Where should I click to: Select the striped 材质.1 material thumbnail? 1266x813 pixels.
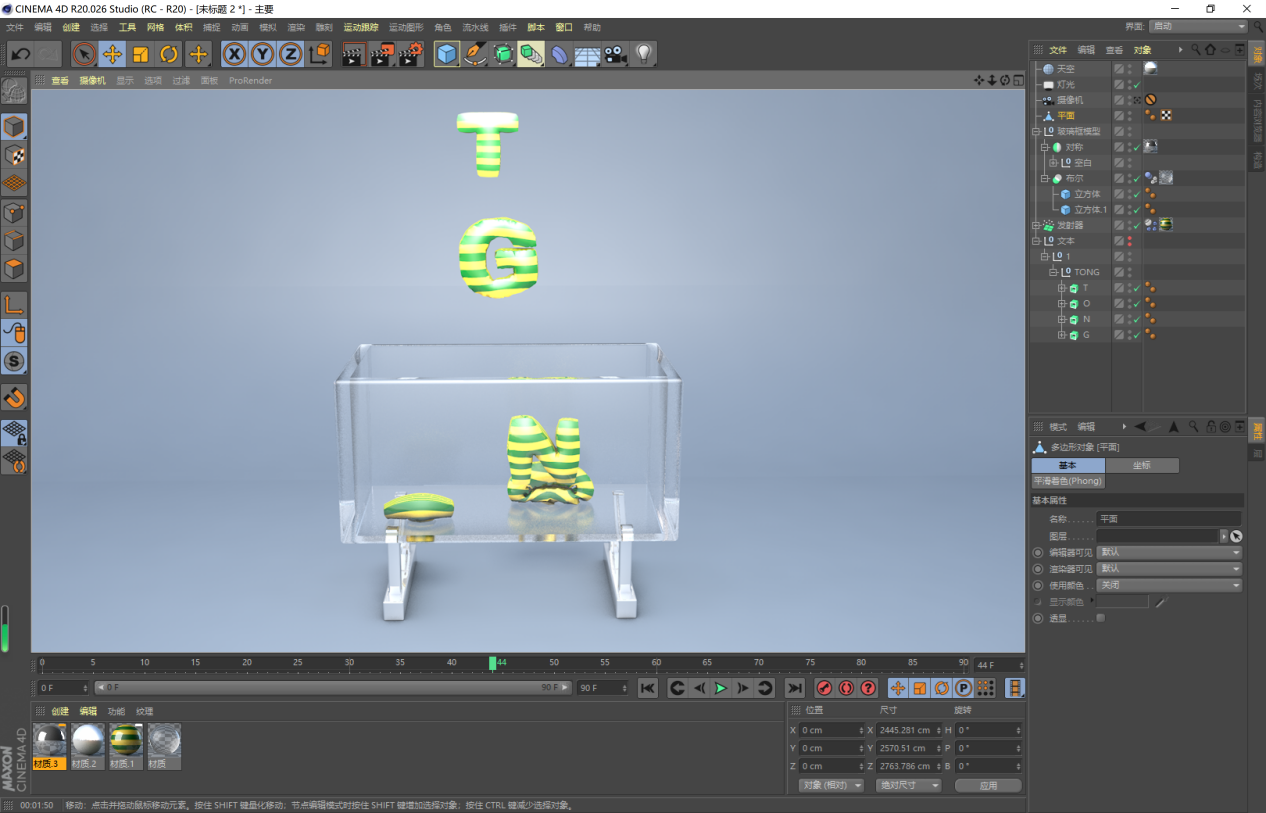tap(126, 741)
